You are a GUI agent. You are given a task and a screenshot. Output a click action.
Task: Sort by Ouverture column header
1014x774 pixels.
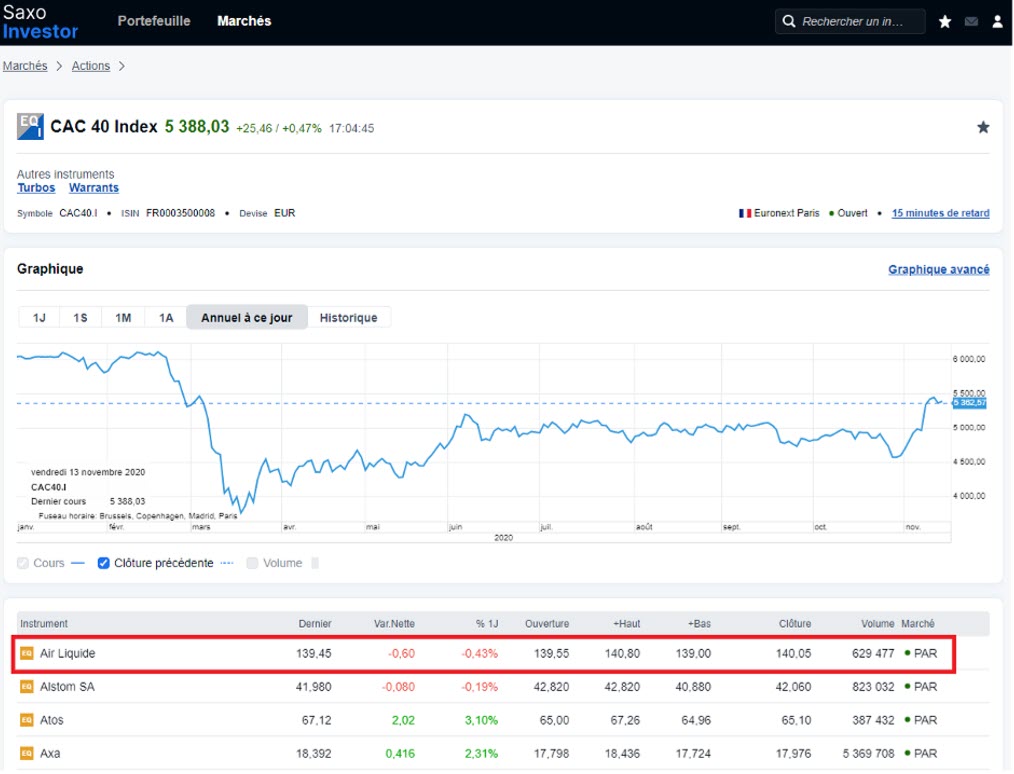547,624
